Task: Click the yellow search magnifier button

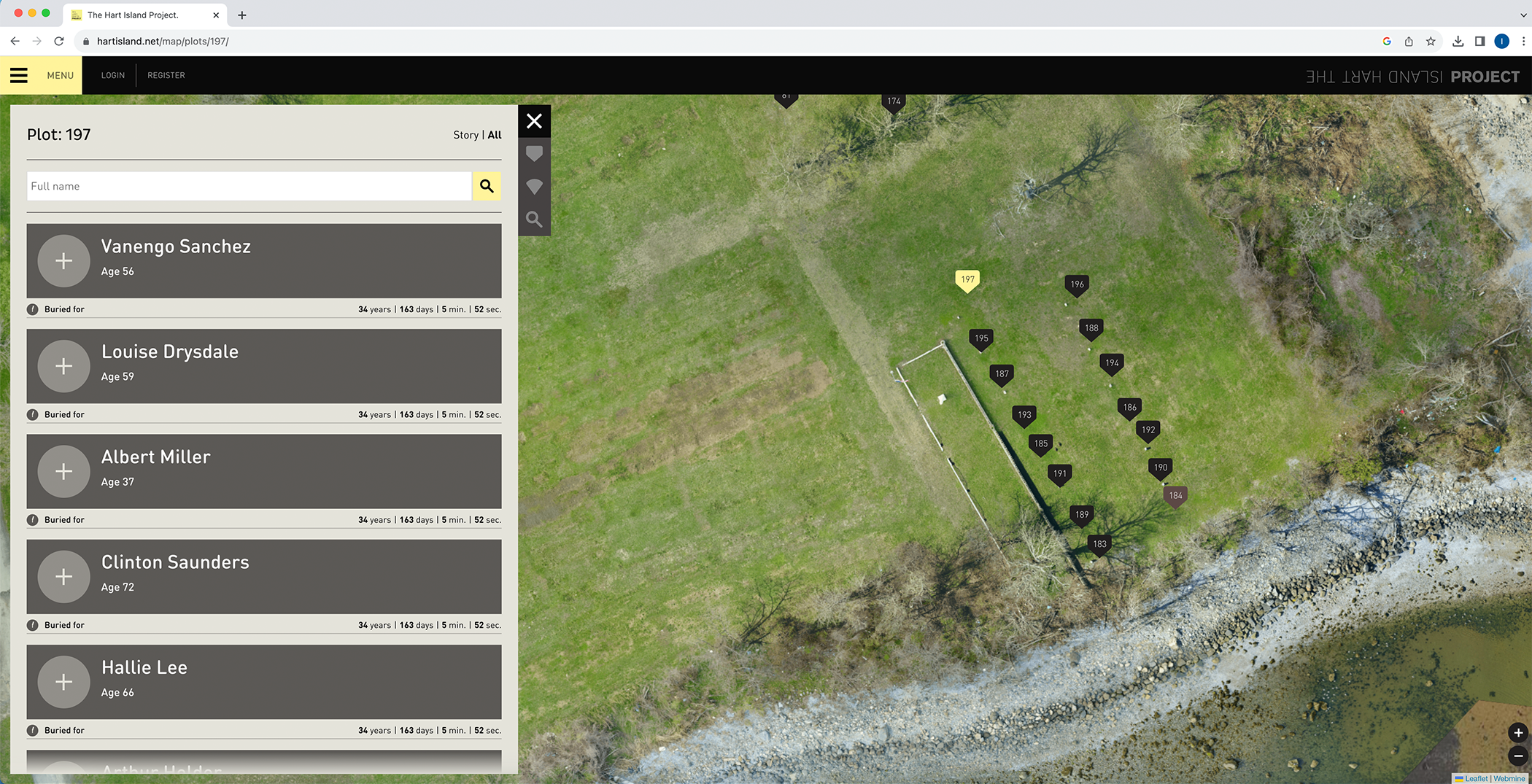Action: (487, 186)
